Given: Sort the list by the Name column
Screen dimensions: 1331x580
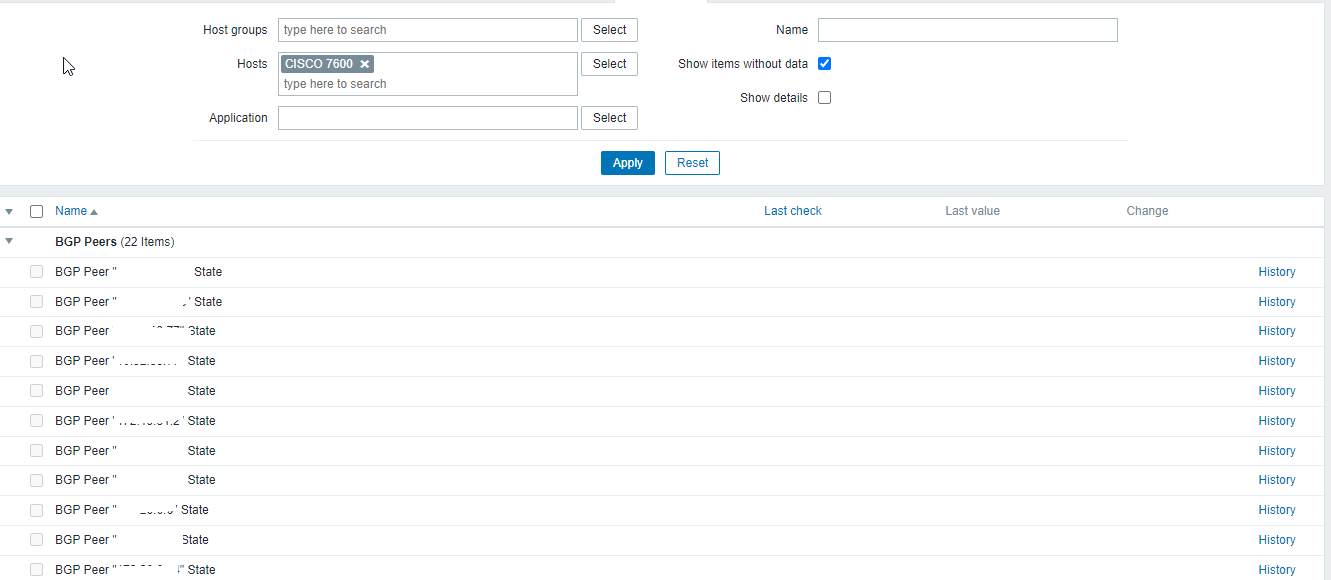Looking at the screenshot, I should click(77, 211).
